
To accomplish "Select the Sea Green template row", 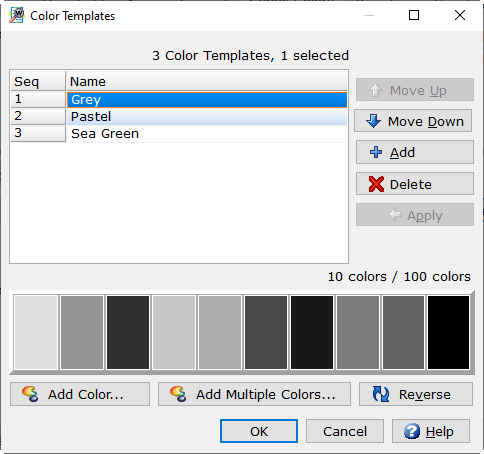I will click(207, 134).
